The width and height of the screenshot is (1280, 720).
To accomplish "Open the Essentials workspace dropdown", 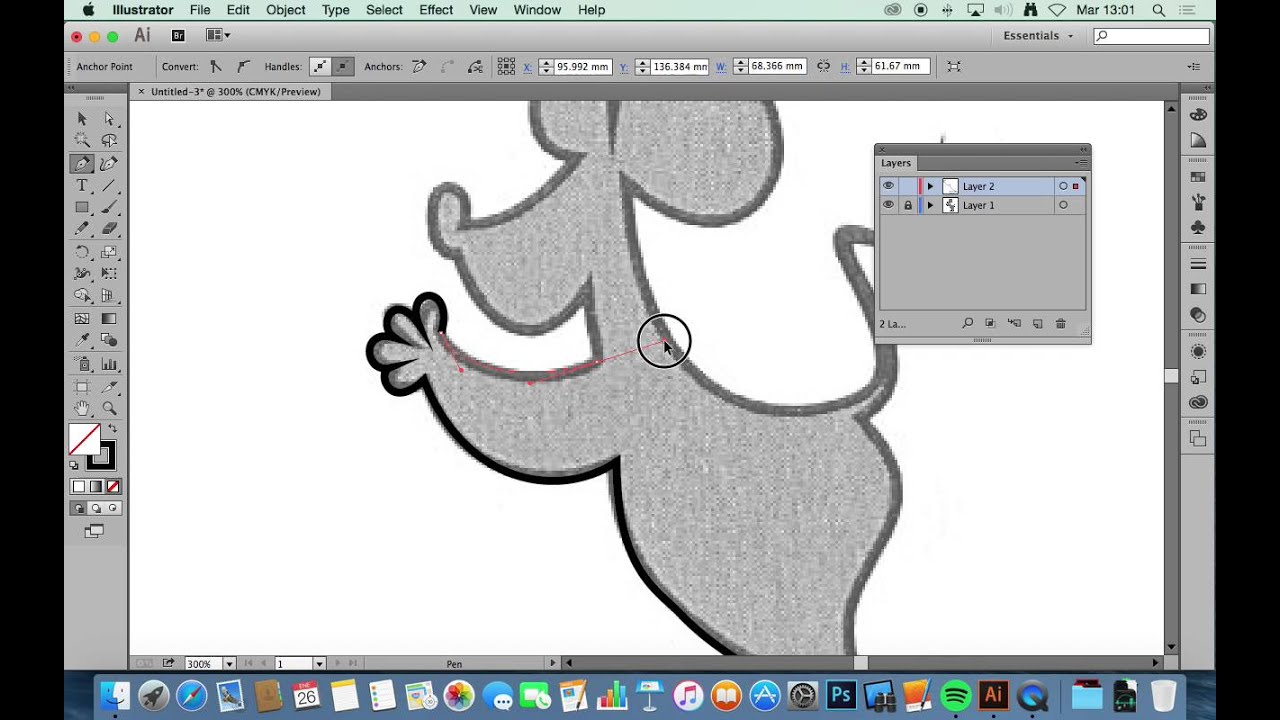I will [x=1038, y=36].
